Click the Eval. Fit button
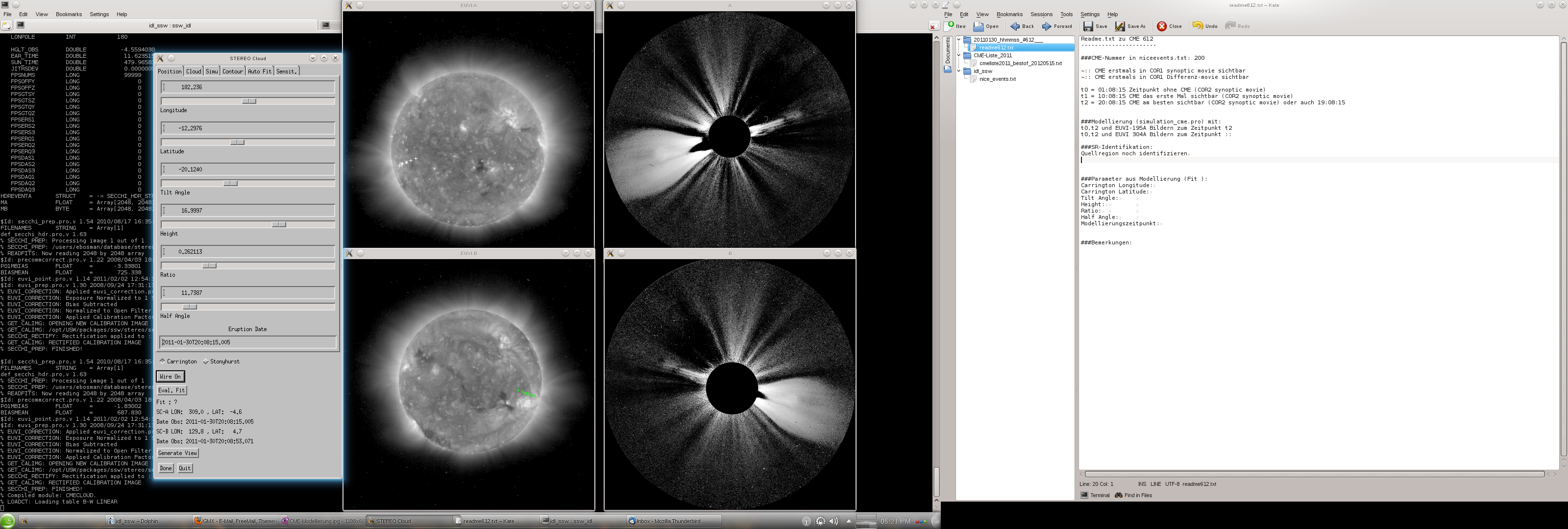Image resolution: width=1568 pixels, height=529 pixels. click(x=171, y=391)
